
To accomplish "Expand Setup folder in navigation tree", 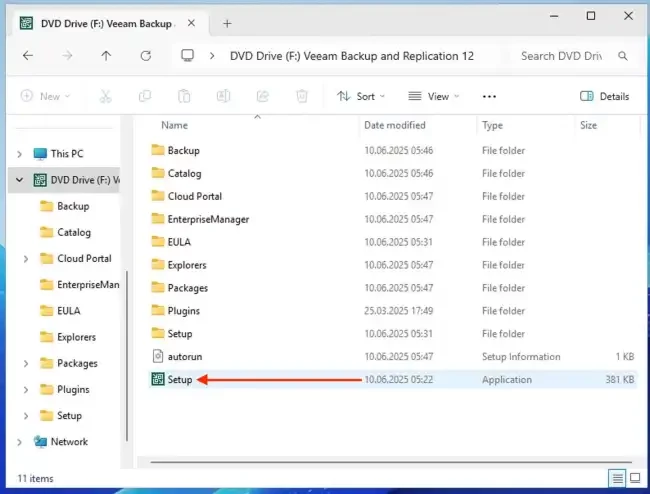I will point(26,416).
